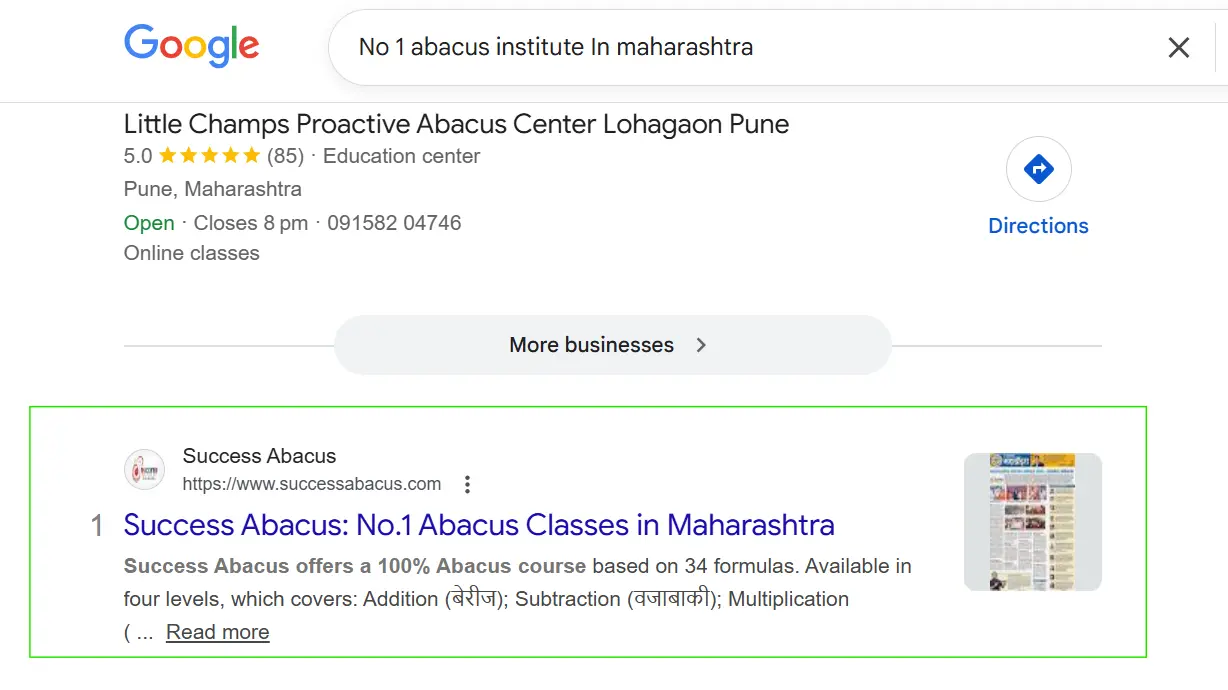The height and width of the screenshot is (690, 1228).
Task: Click the Success Abacus favicon
Action: 144,469
